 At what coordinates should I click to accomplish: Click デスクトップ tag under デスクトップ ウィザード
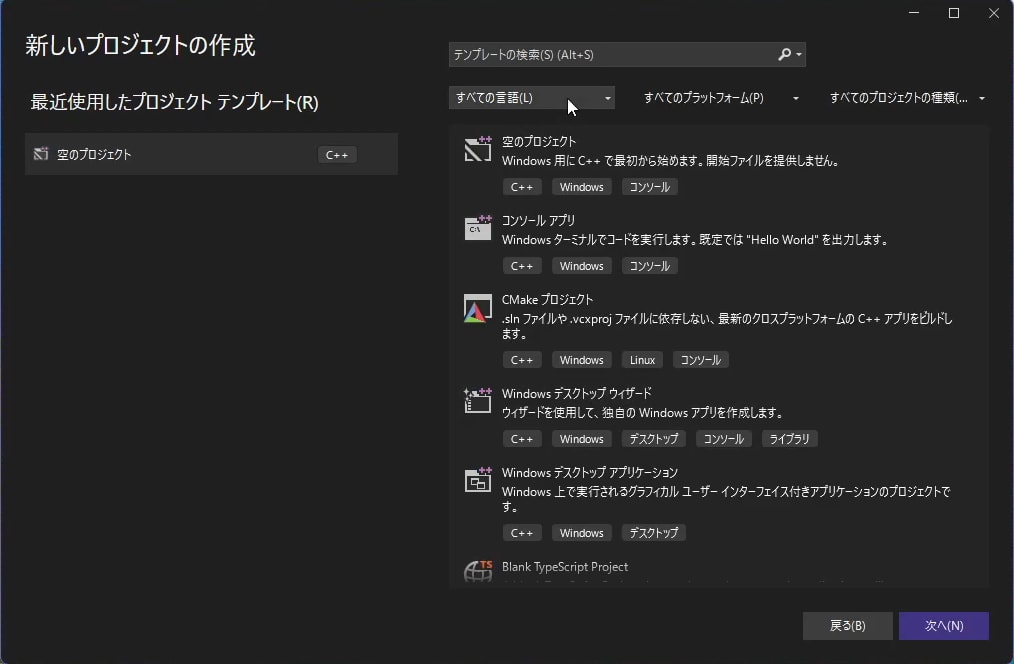coord(654,439)
